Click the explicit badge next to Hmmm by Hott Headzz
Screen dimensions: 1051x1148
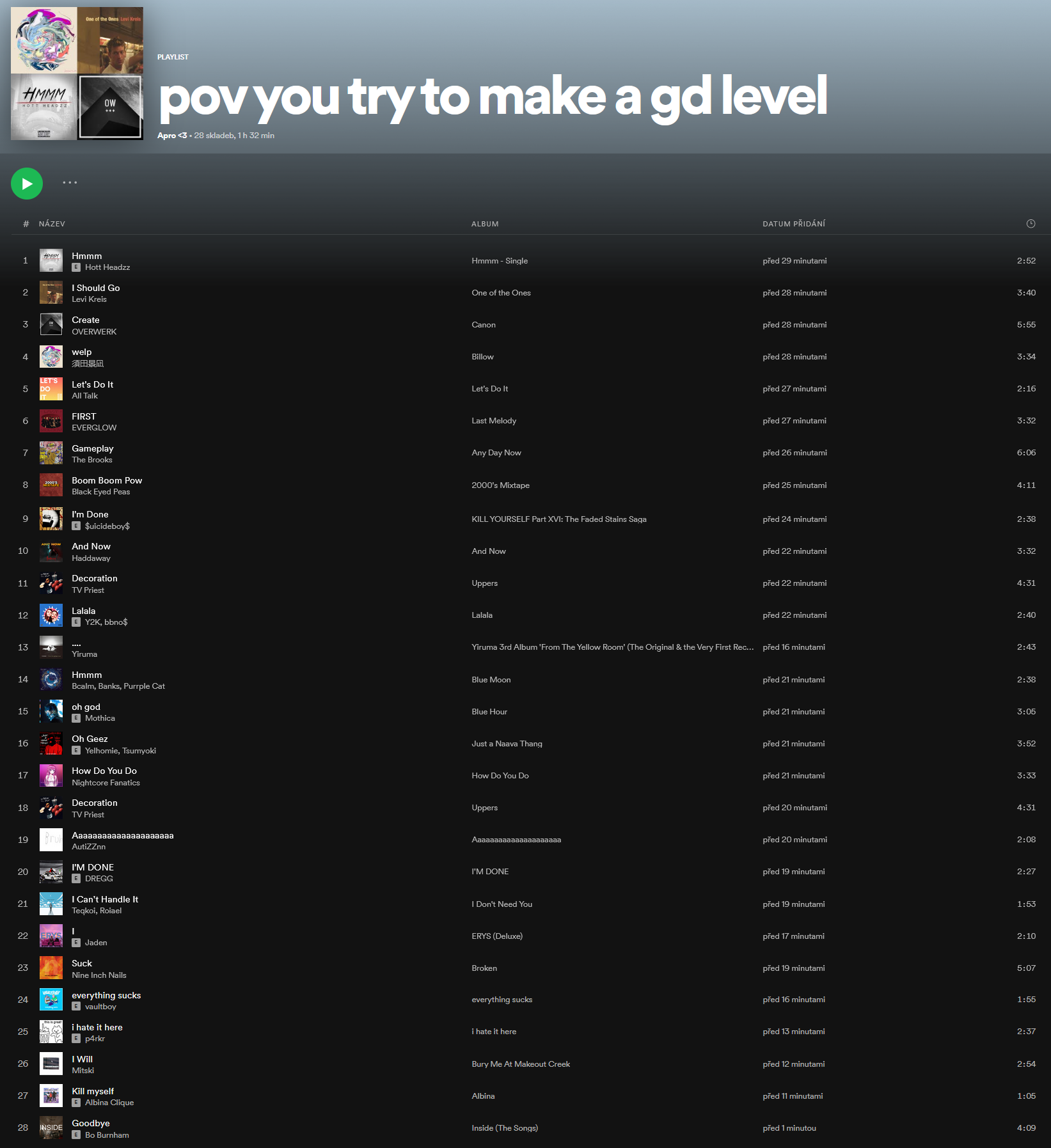[77, 267]
